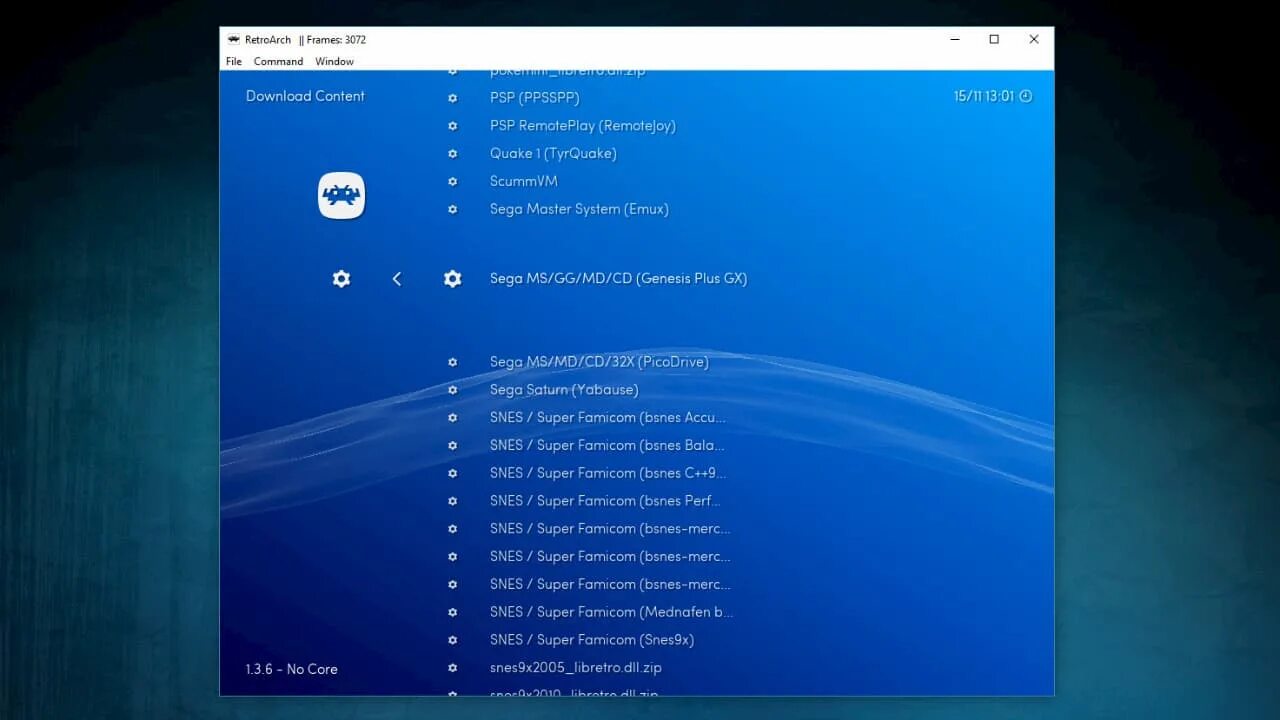Screen dimensions: 1280x720
Task: Select Sega Master System (Emux) core
Action: click(x=579, y=210)
